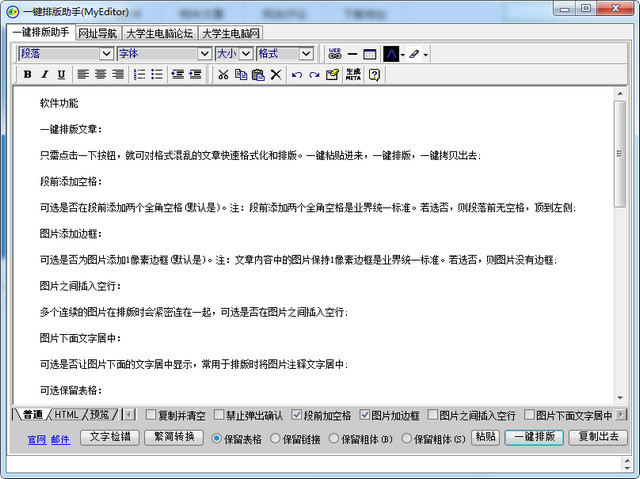
Task: Align text to the left
Action: click(x=83, y=74)
